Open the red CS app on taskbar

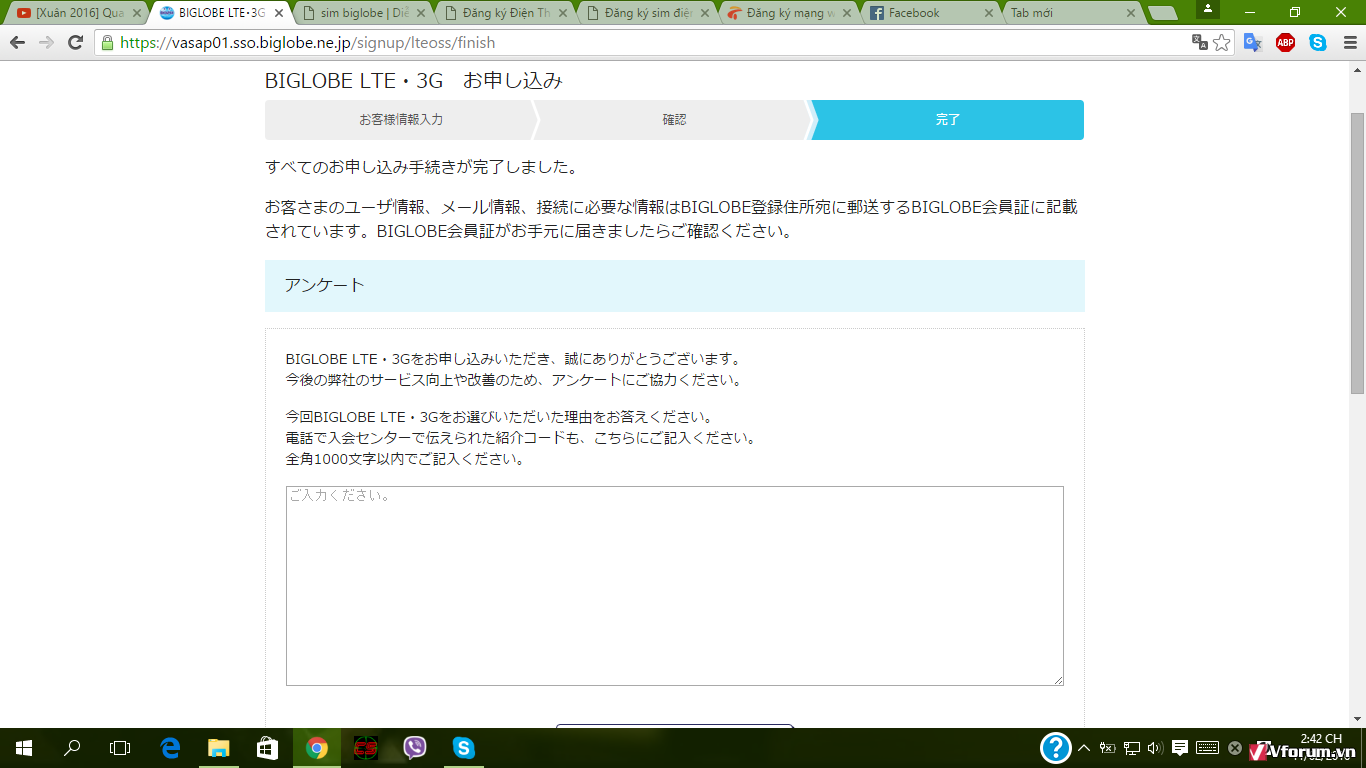(x=366, y=748)
